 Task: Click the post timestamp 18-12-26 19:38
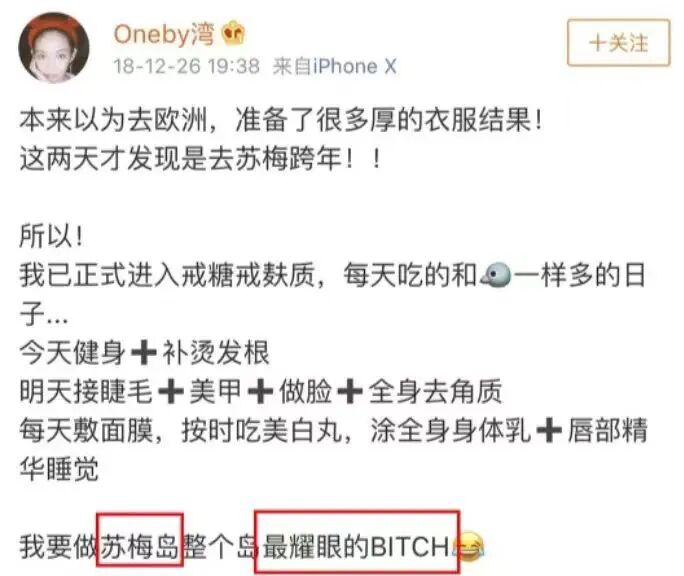coord(186,66)
